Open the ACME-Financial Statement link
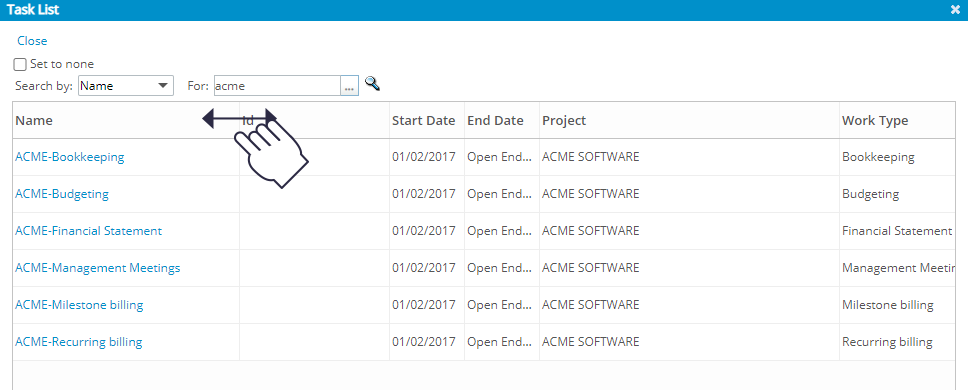Viewport: 968px width, 390px height. [x=88, y=231]
